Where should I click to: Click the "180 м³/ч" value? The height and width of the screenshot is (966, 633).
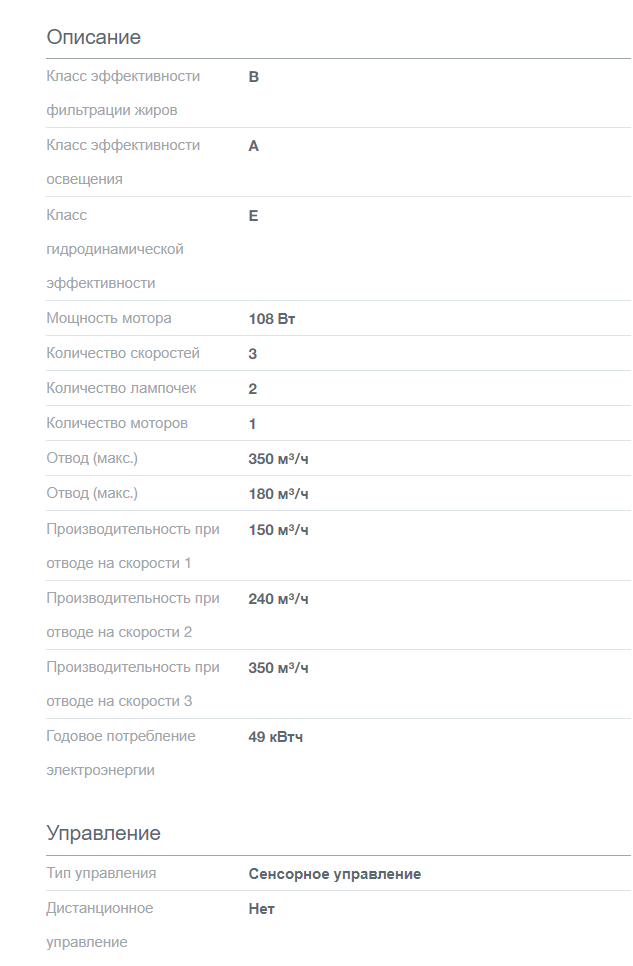pos(278,494)
